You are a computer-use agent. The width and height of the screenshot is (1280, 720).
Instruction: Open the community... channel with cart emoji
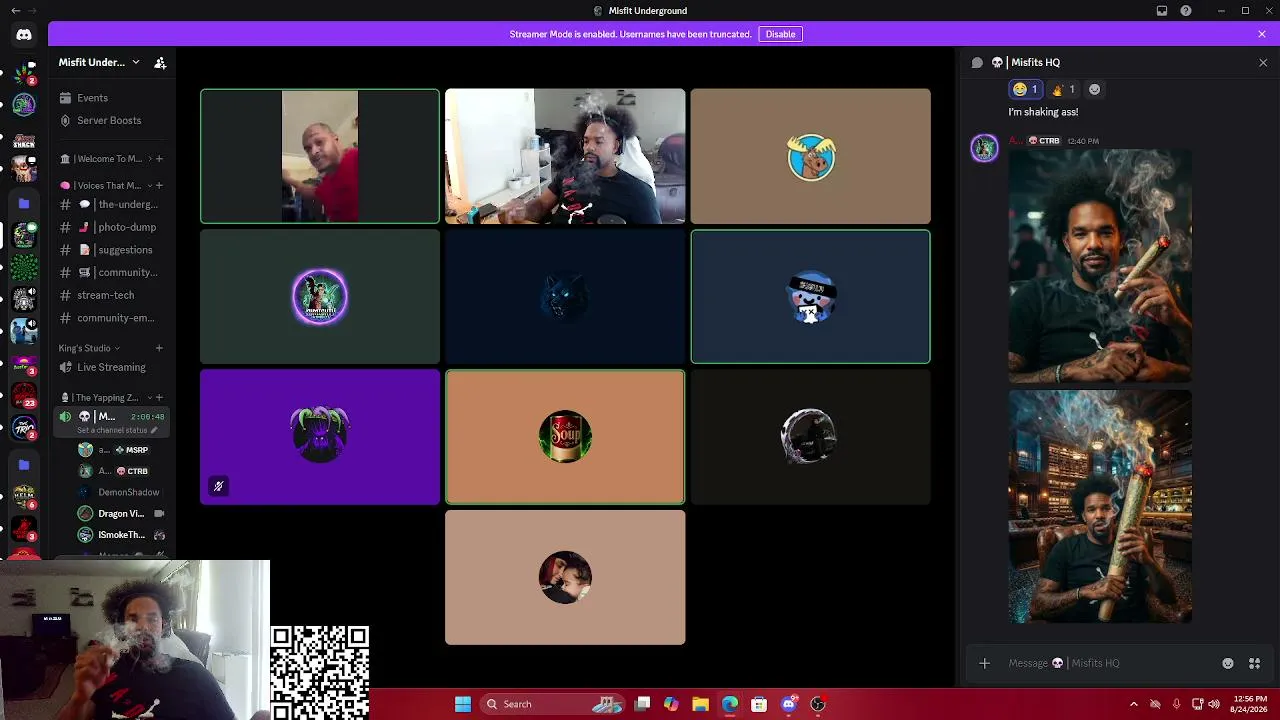(111, 272)
